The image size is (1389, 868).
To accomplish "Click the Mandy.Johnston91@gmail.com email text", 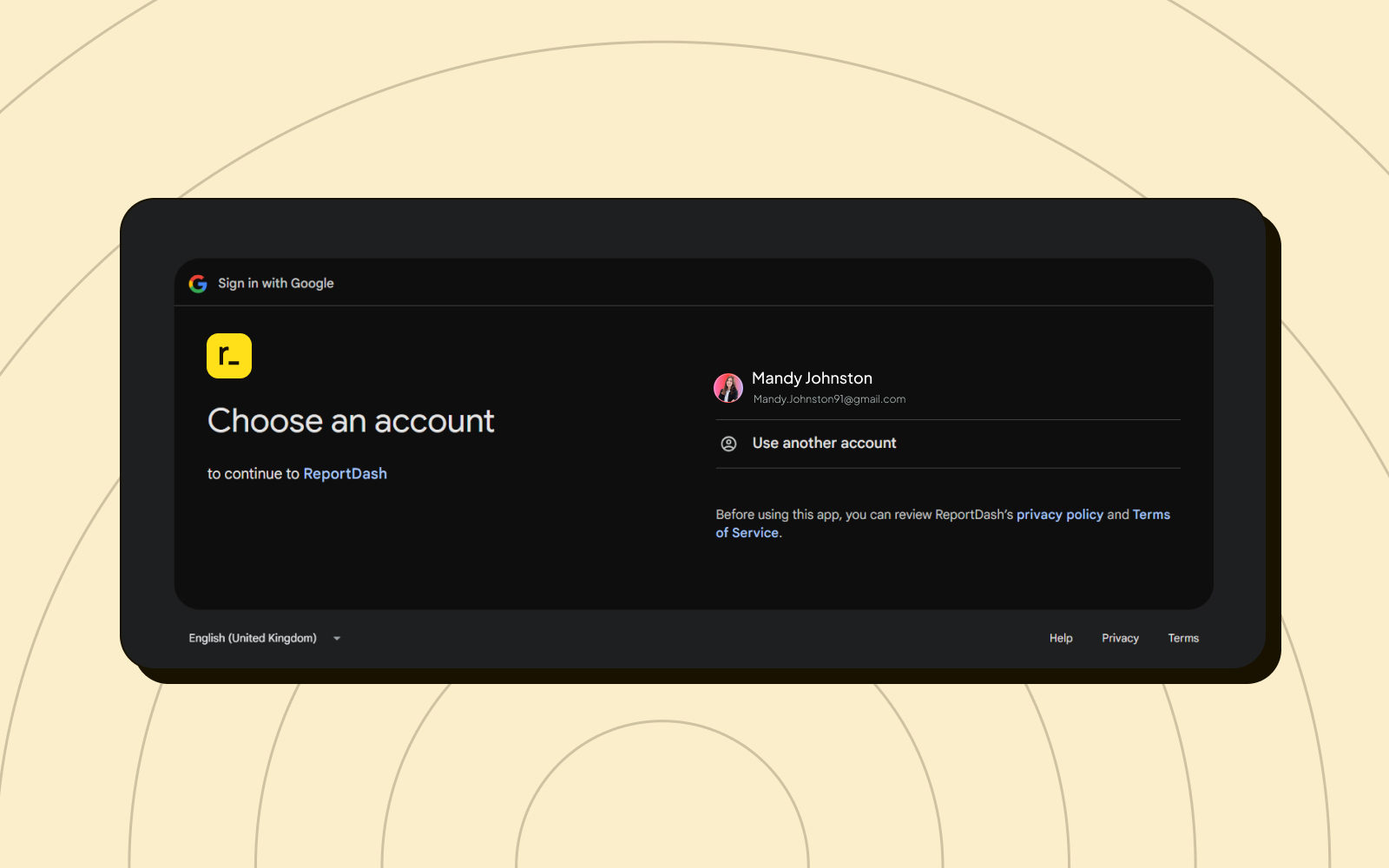I will pos(829,399).
